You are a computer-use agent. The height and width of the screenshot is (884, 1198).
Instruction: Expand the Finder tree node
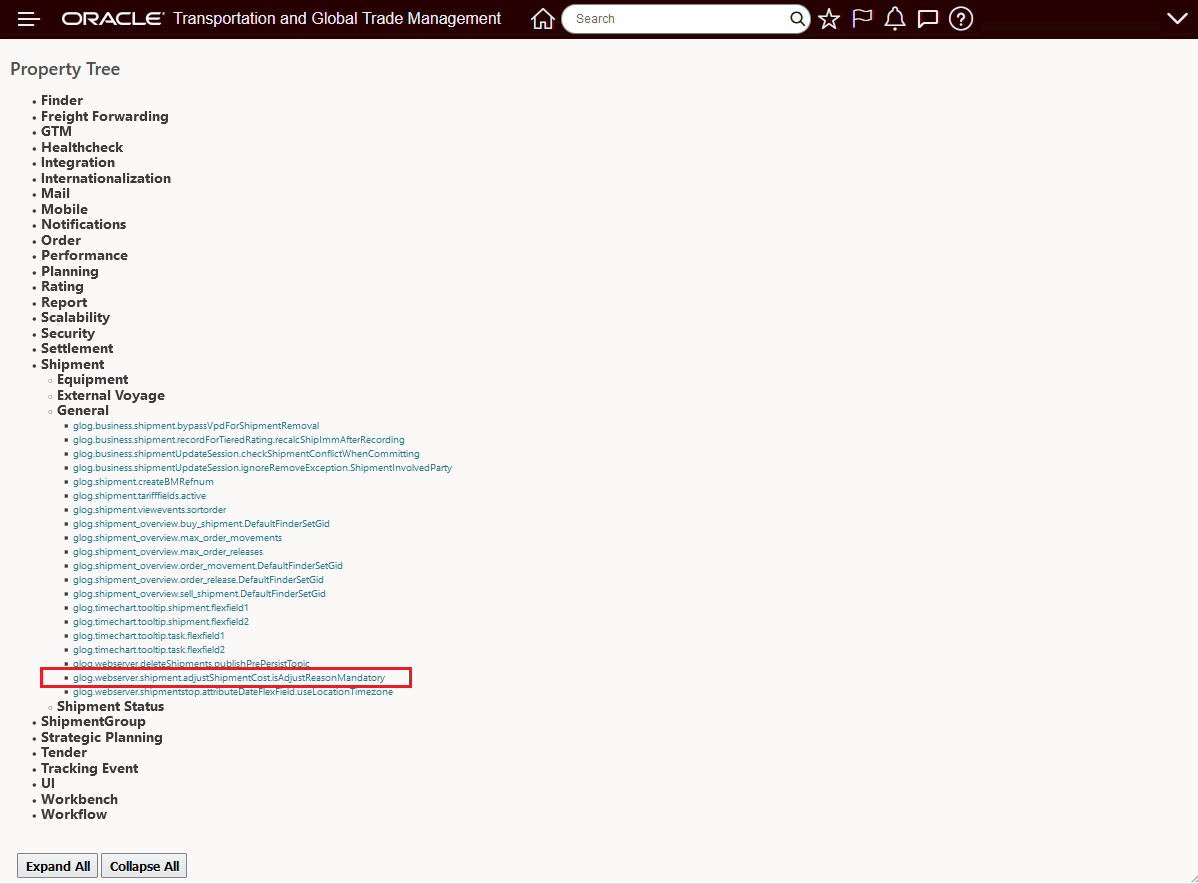coord(62,100)
